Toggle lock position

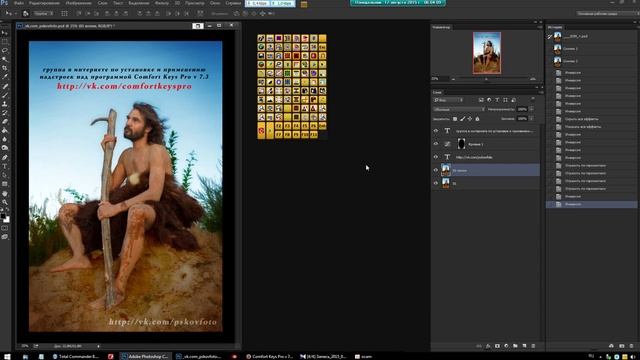pos(470,119)
